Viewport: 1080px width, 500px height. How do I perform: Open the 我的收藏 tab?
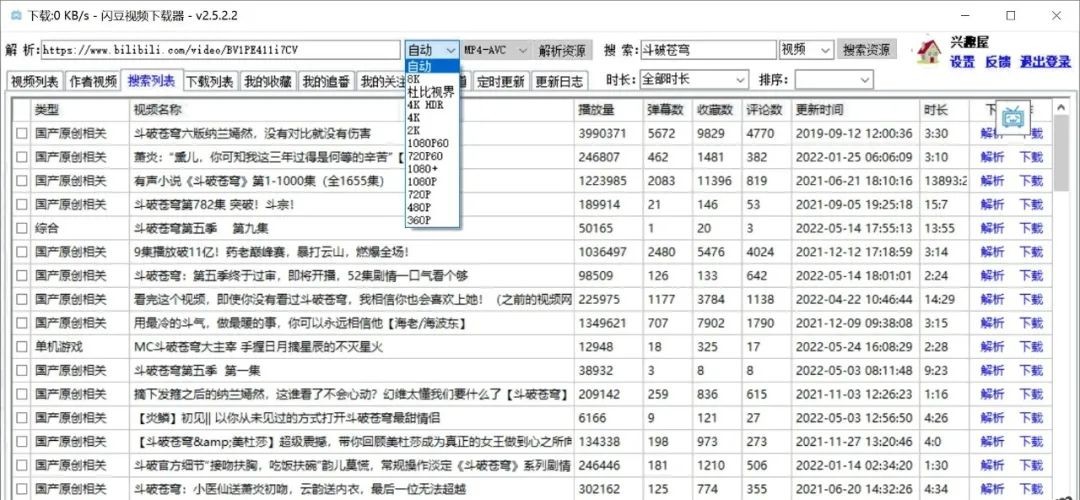[268, 81]
